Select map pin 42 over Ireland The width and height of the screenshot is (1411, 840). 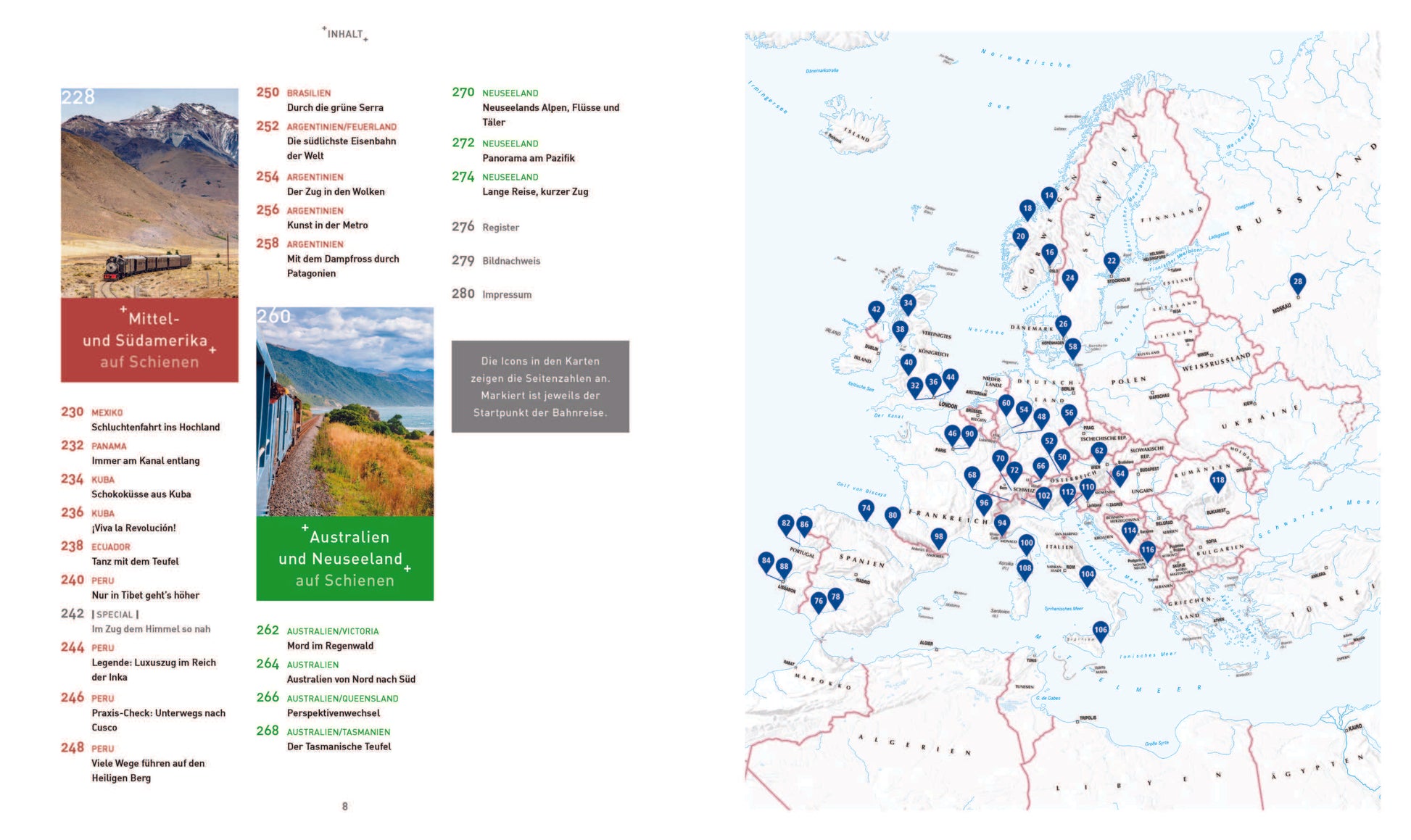tap(876, 309)
